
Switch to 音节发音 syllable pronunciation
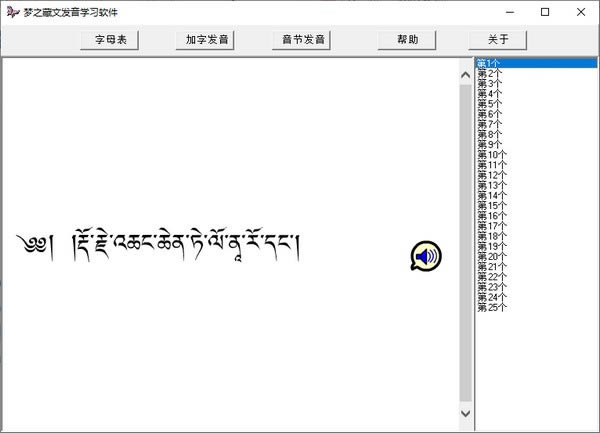pyautogui.click(x=304, y=40)
